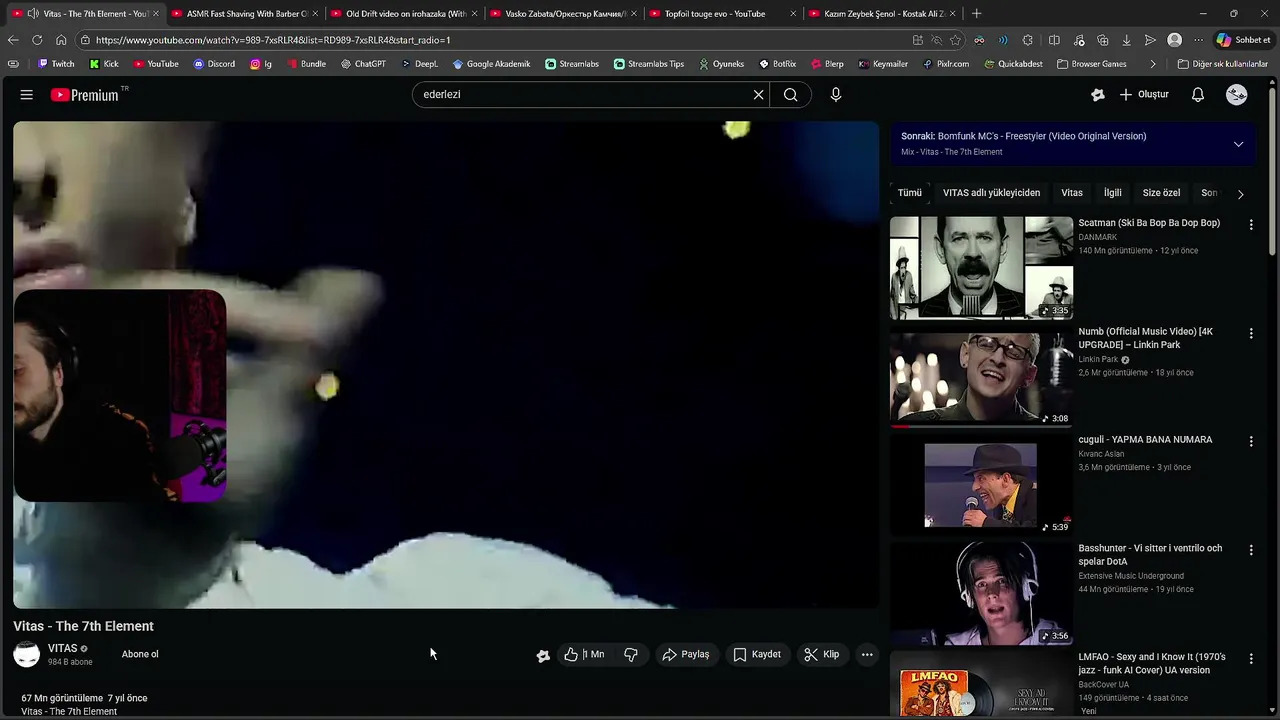1280x720 pixels.
Task: Click the Basshunter Vi sitter i ventrilo title
Action: click(x=1150, y=554)
